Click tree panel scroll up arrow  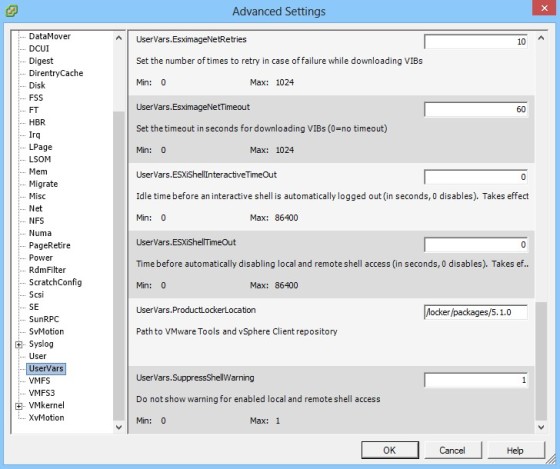coord(119,38)
